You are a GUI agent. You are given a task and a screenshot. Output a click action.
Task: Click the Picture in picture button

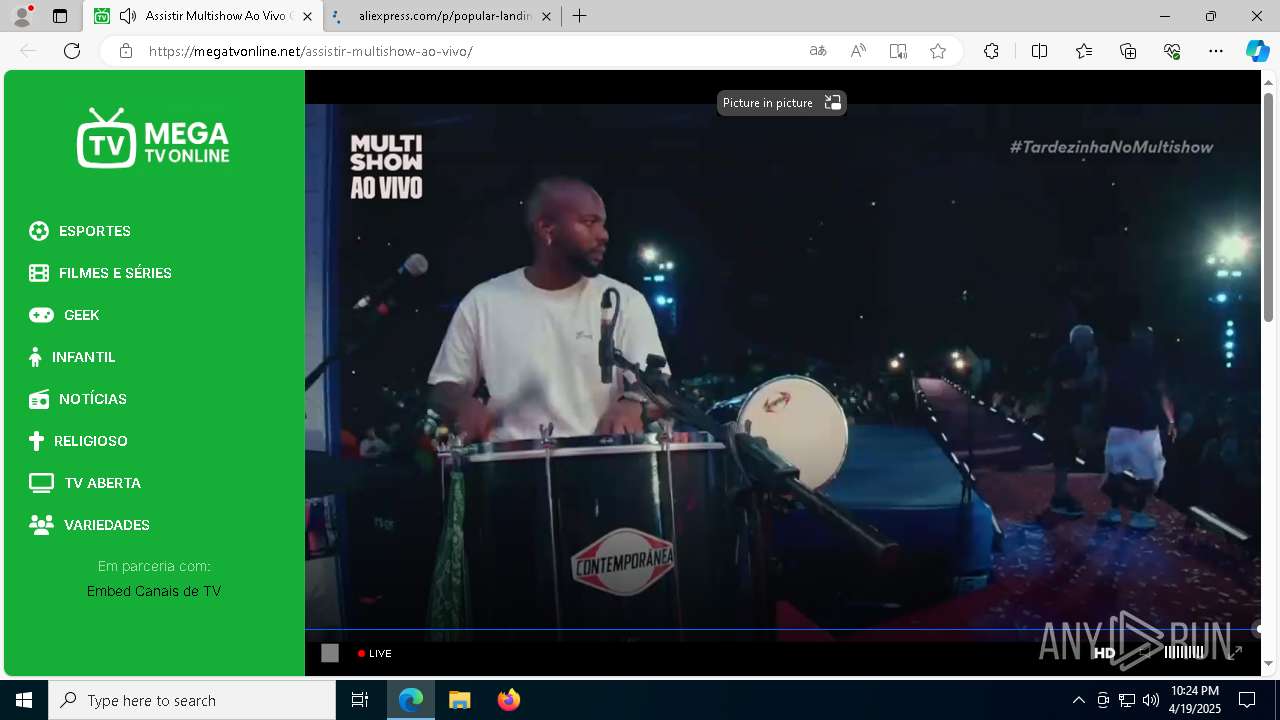coord(782,103)
